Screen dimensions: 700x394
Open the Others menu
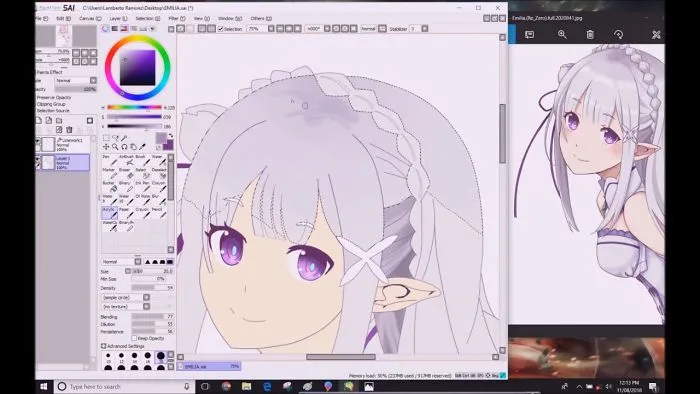coord(261,18)
